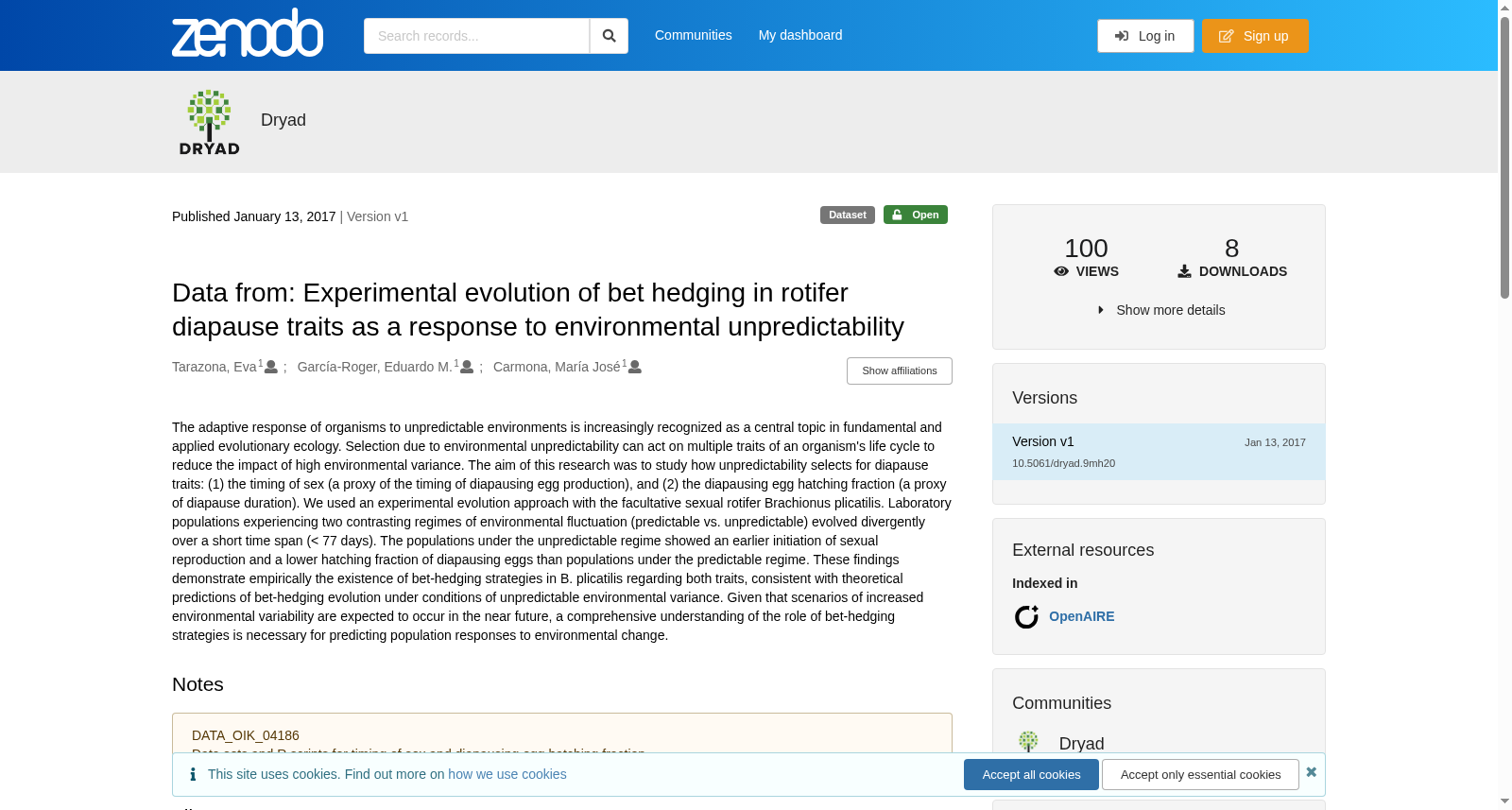This screenshot has height=810, width=1512.
Task: Choose Accept only essential cookies
Action: click(1201, 775)
